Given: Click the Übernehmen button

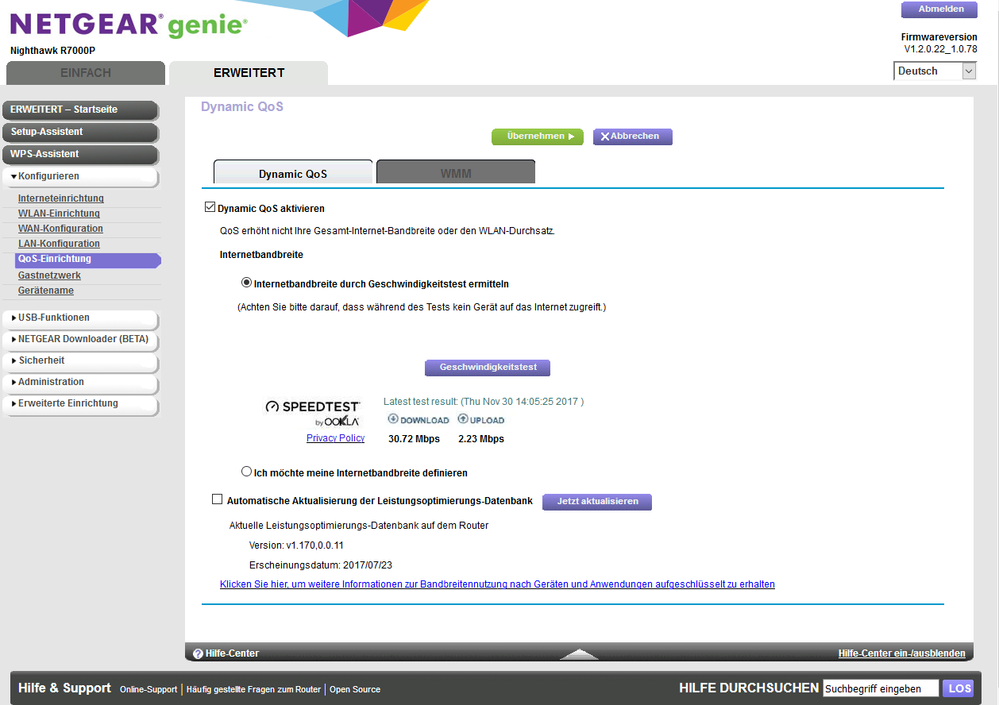Looking at the screenshot, I should (537, 136).
